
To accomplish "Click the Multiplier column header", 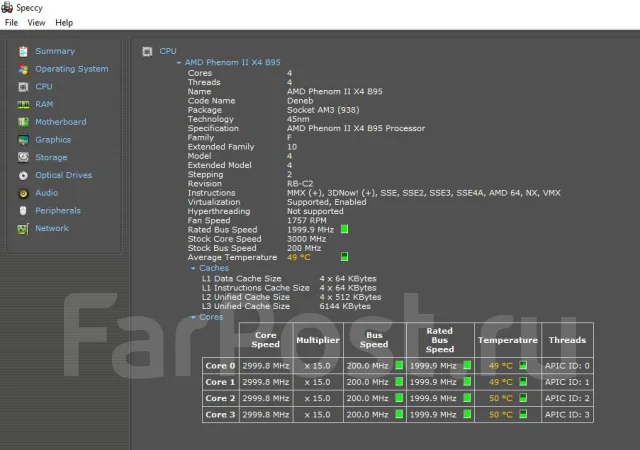I will (318, 340).
